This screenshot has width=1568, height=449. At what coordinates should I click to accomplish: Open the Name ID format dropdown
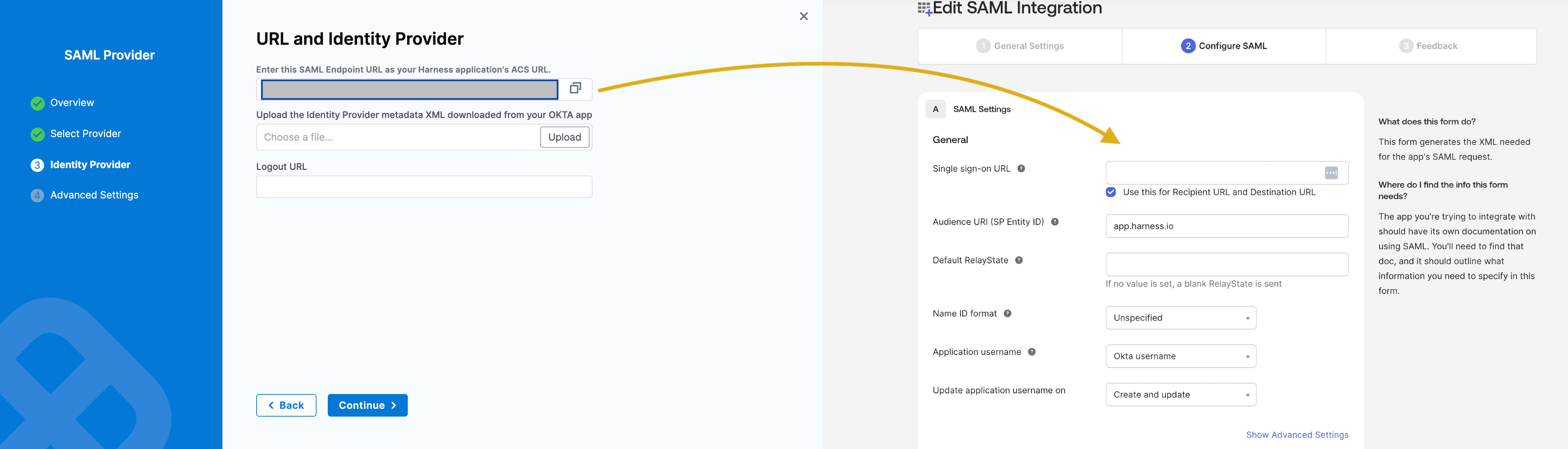pyautogui.click(x=1180, y=318)
